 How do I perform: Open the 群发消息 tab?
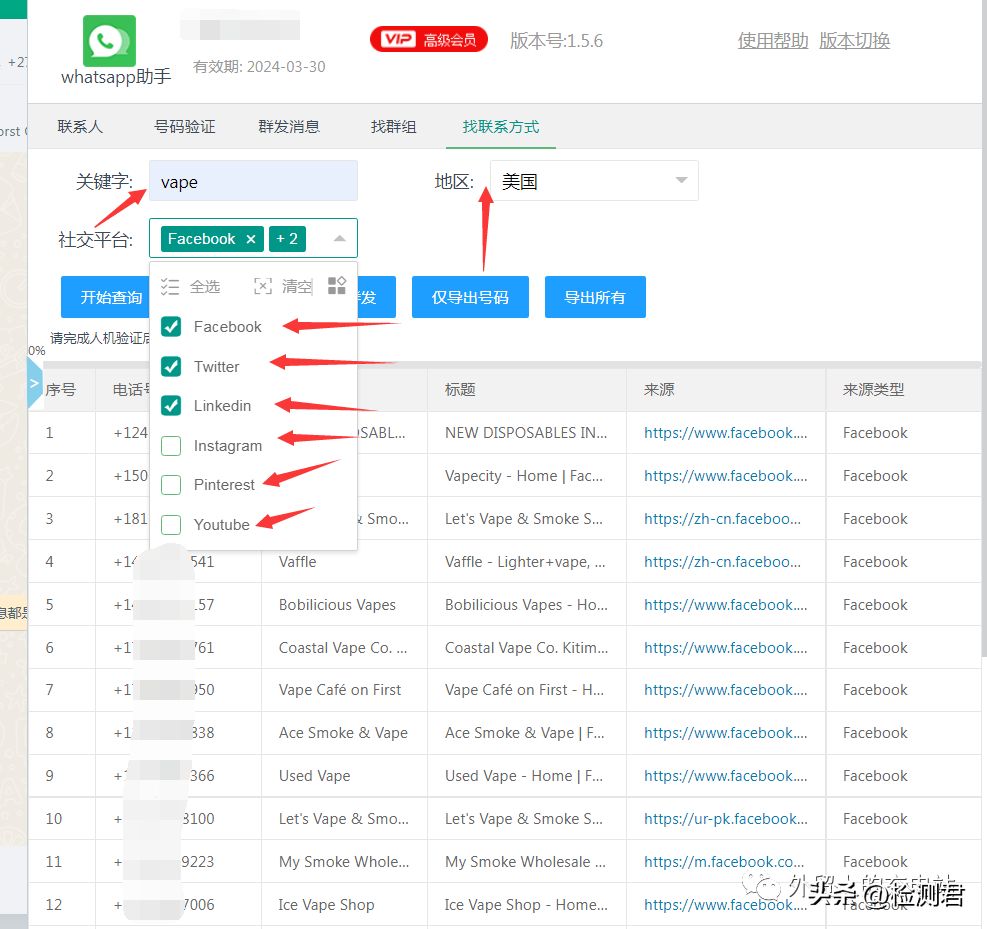click(289, 127)
